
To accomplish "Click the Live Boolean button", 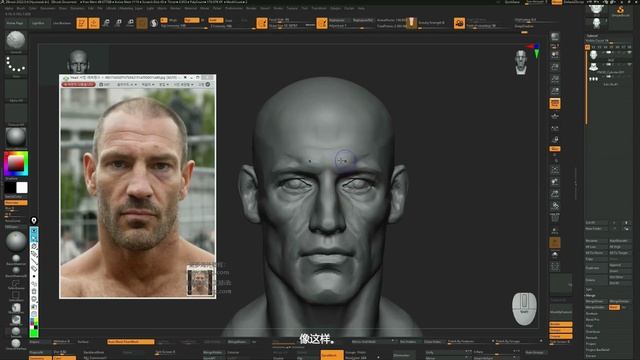I will click(62, 23).
